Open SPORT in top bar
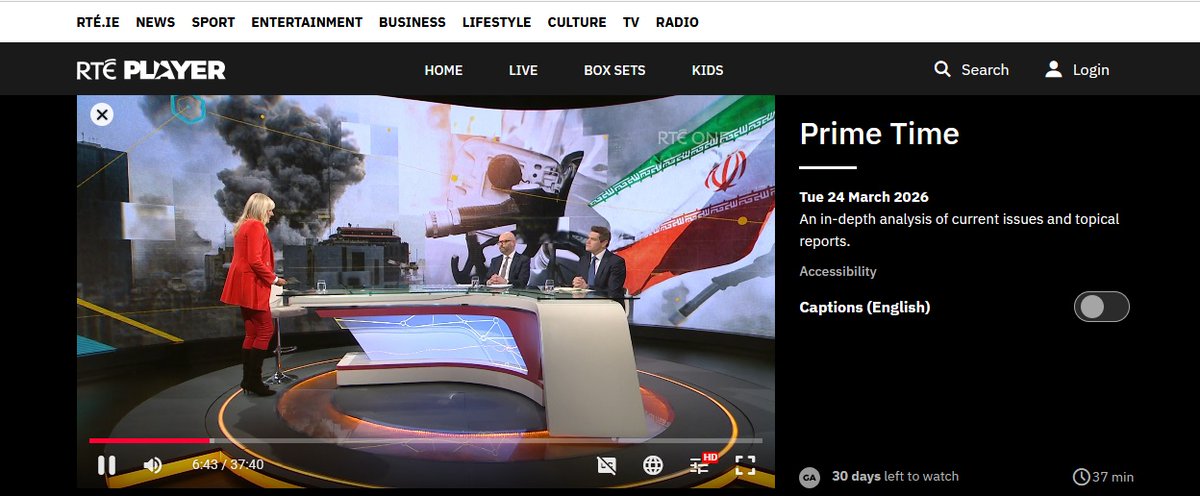The height and width of the screenshot is (496, 1200). coord(212,22)
